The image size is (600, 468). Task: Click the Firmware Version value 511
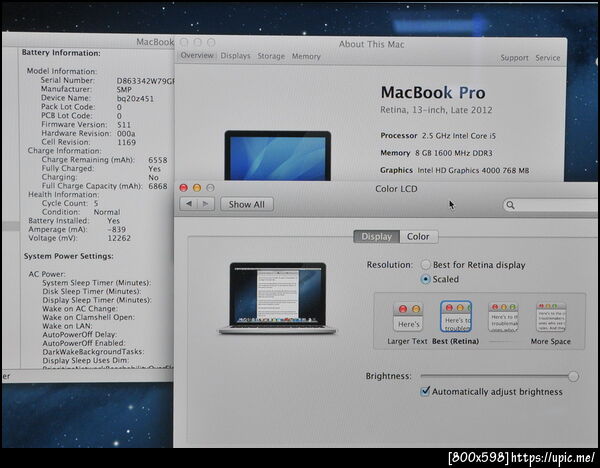(124, 125)
